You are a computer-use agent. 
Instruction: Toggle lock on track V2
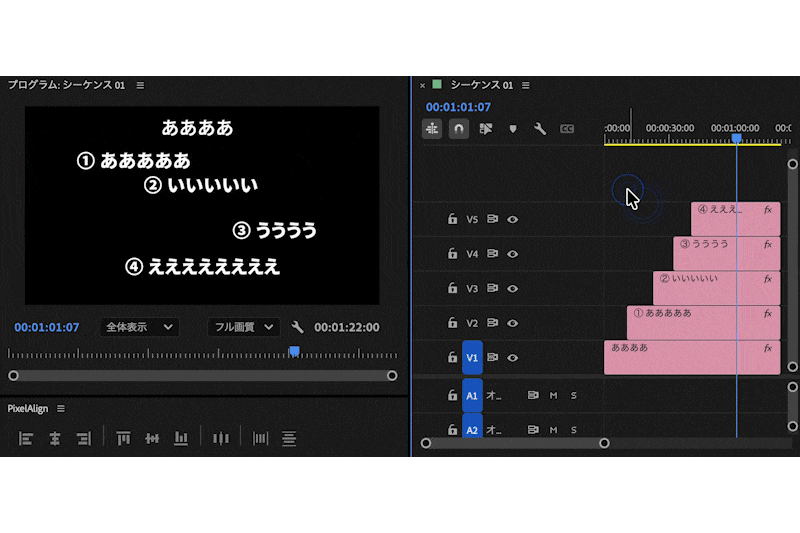pos(452,323)
